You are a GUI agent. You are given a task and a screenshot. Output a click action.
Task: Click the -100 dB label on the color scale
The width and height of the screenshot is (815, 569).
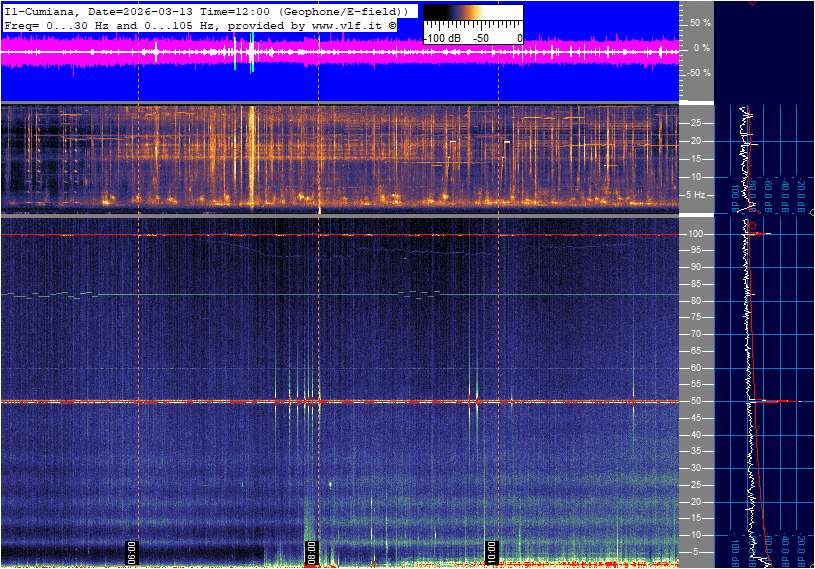coord(442,38)
